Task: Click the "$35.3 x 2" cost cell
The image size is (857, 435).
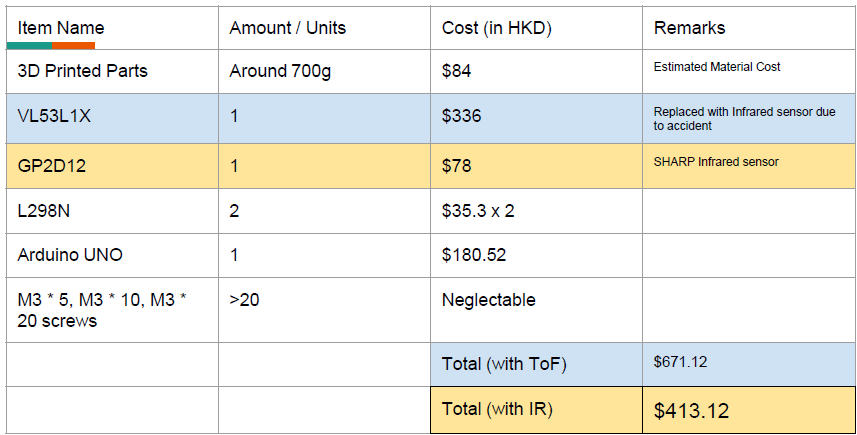Action: coord(478,211)
